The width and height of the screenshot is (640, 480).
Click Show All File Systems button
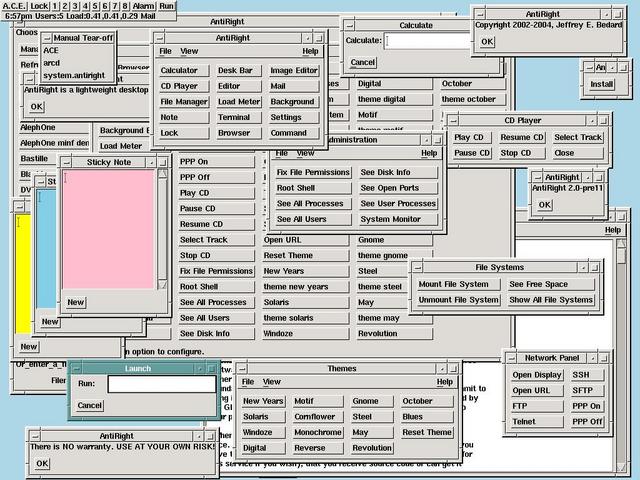point(551,300)
